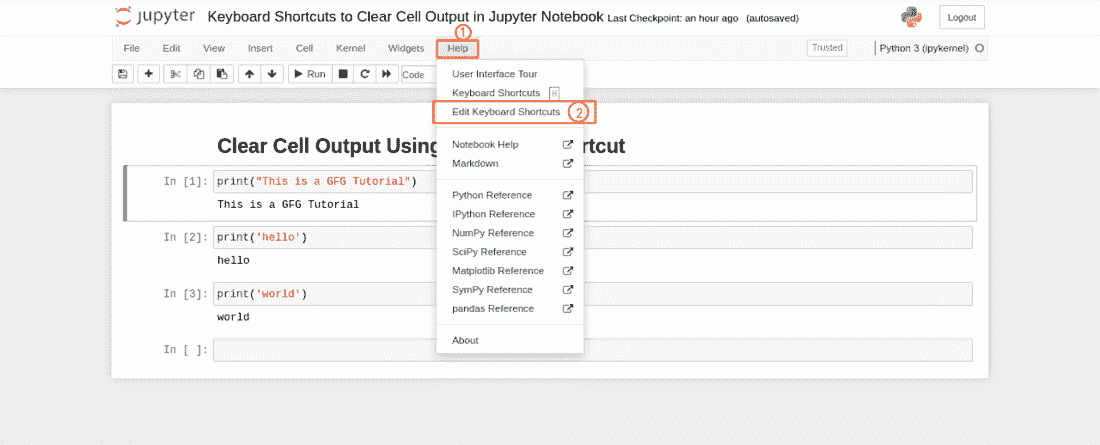This screenshot has width=1100, height=445.
Task: Open the File menu
Action: [131, 48]
